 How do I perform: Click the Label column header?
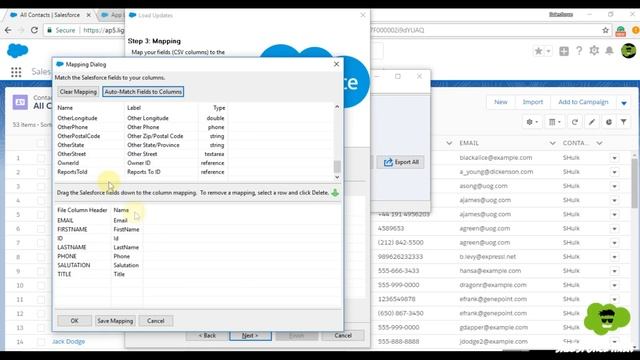point(134,108)
